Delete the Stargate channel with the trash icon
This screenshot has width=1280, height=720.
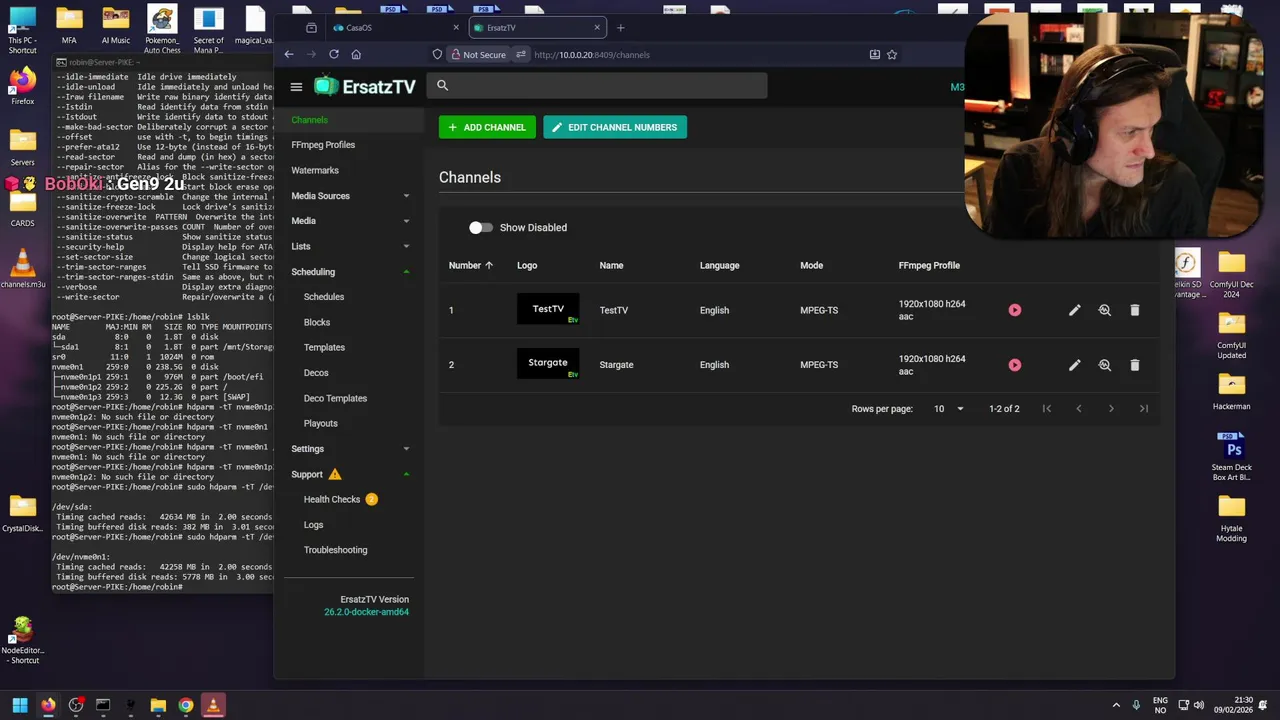[1135, 365]
